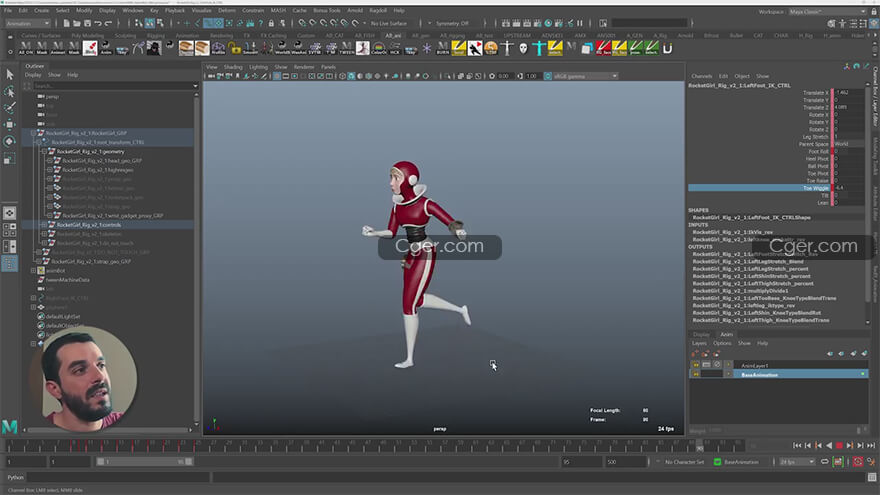This screenshot has width=880, height=495.
Task: Open the sRGB gamma color space dropdown
Action: pos(585,76)
